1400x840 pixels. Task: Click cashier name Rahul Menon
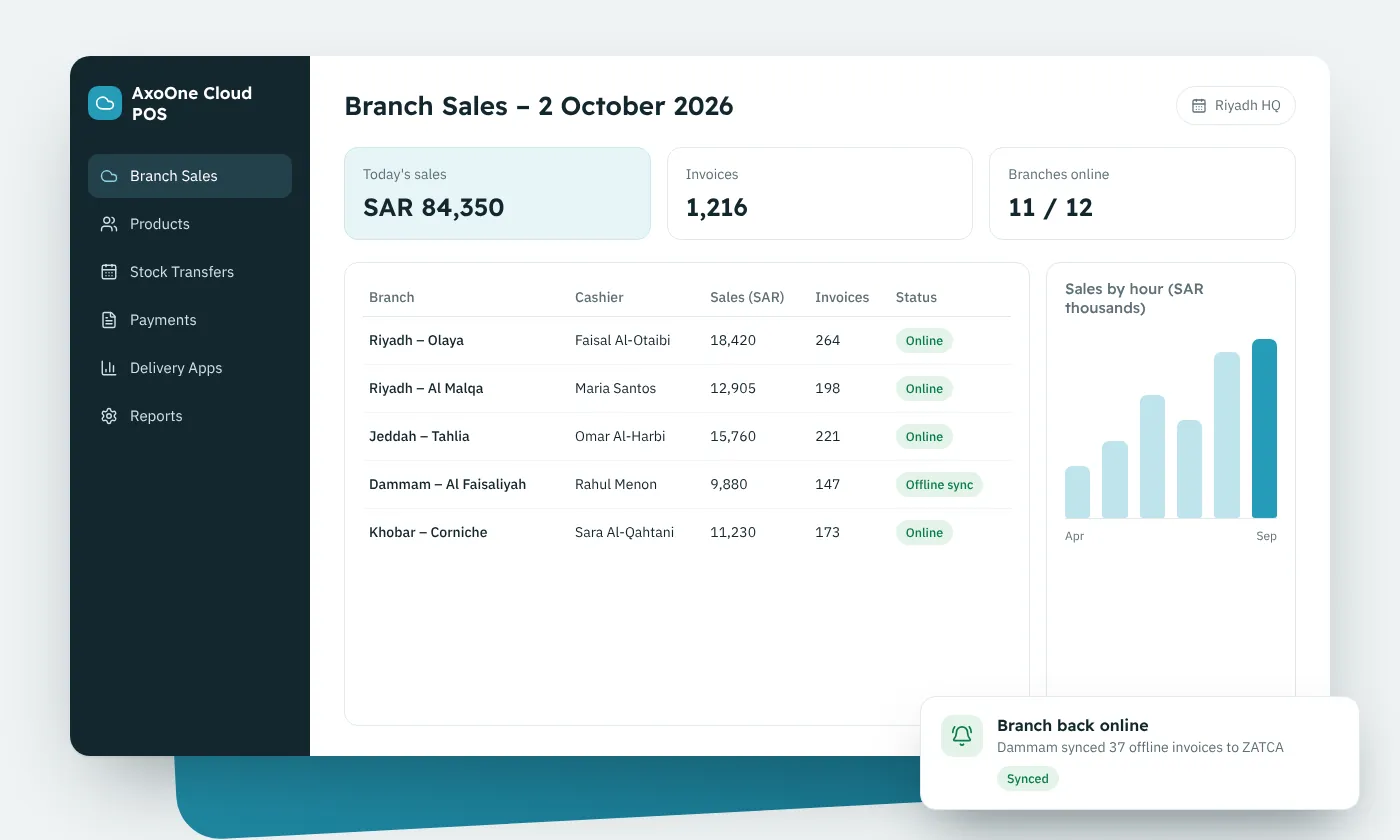pyautogui.click(x=616, y=484)
